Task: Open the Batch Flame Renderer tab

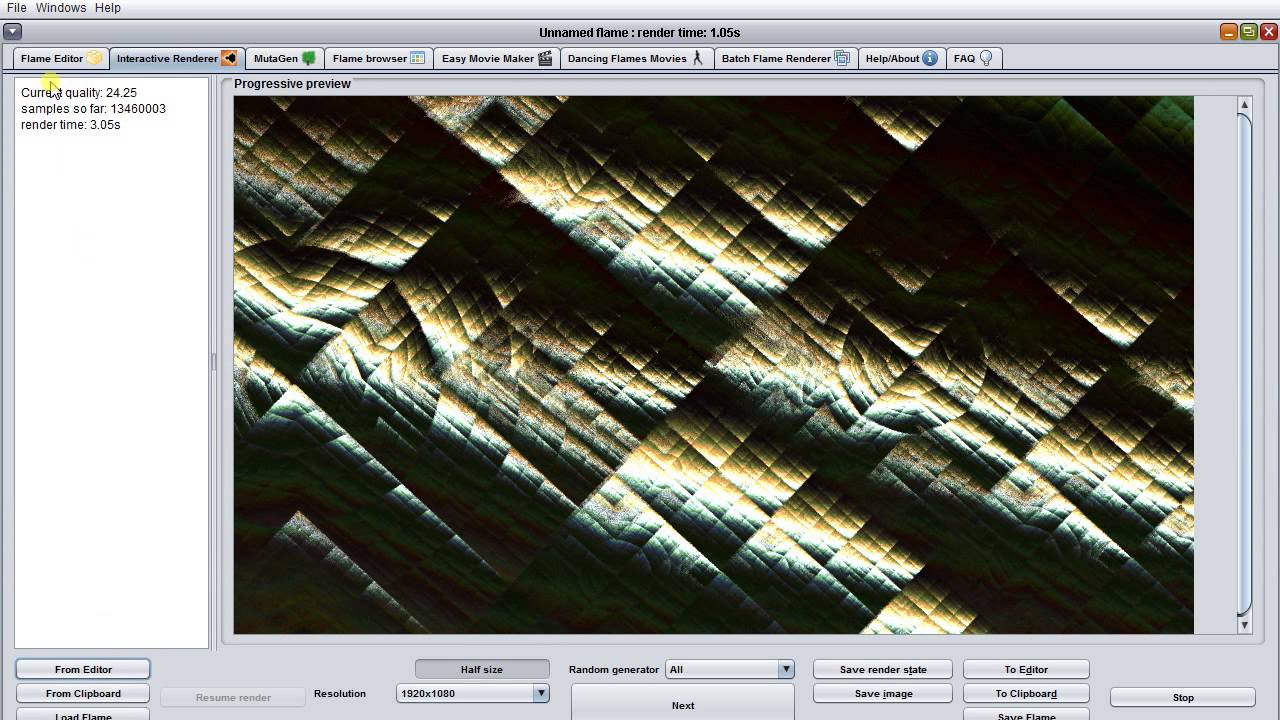Action: coord(786,58)
